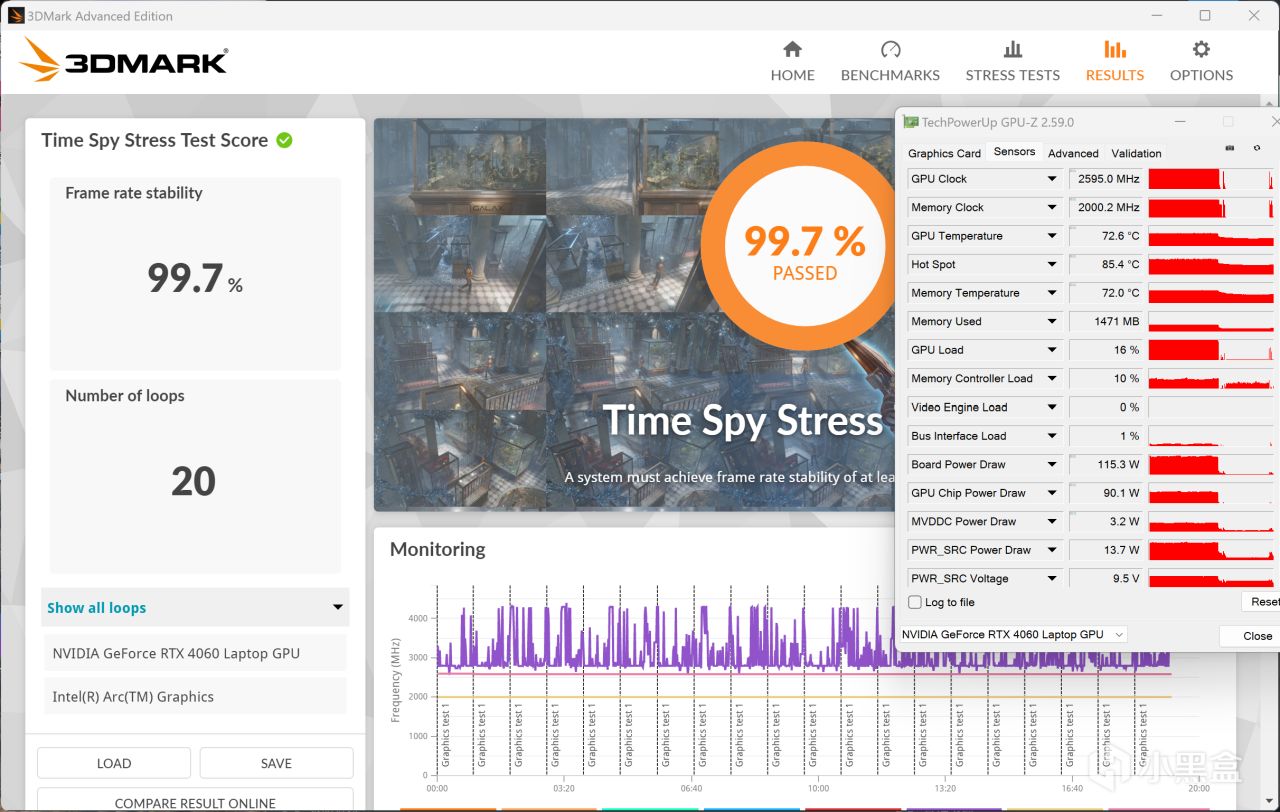
Task: Open the MVDDC Power Draw sensor dropdown
Action: 1052,521
